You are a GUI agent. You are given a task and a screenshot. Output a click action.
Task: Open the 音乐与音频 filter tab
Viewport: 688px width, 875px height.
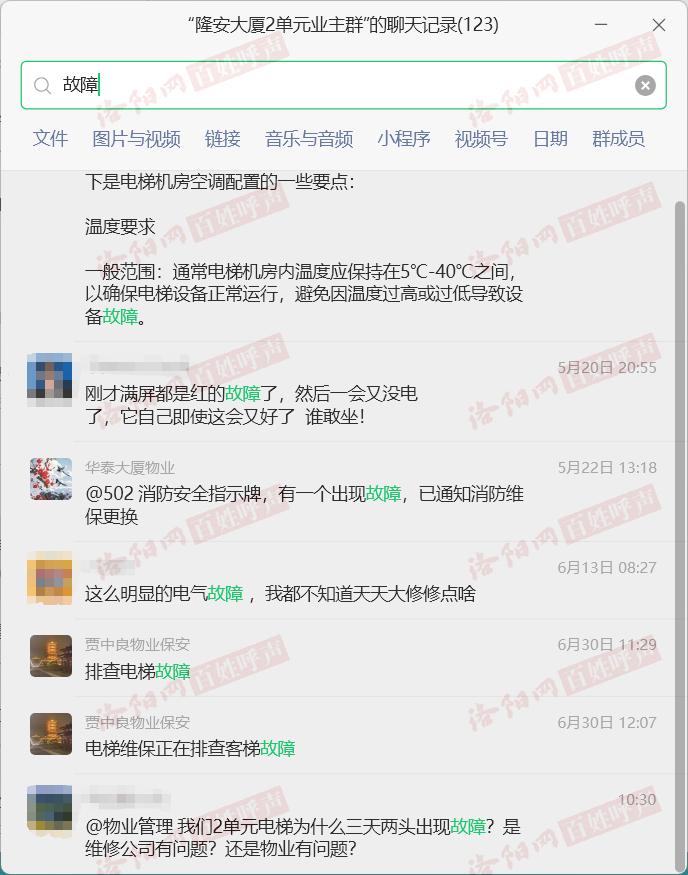[x=309, y=138]
